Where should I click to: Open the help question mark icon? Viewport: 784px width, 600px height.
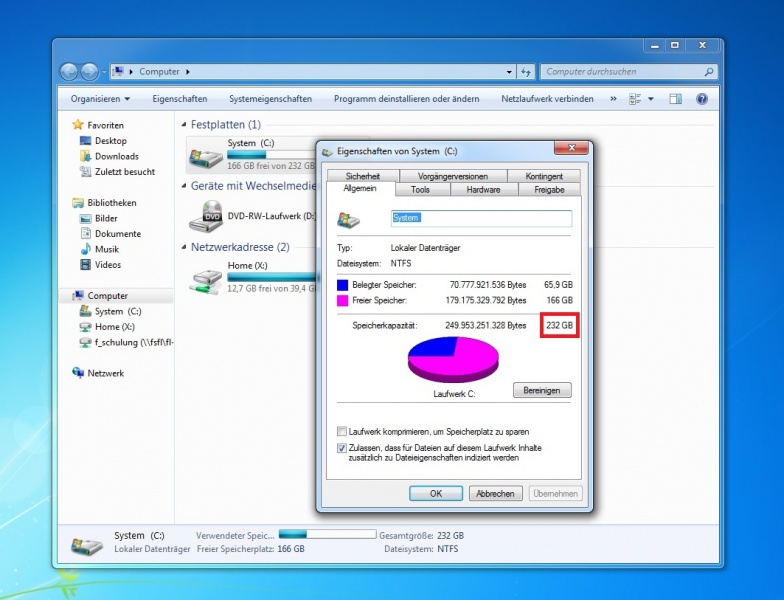tap(702, 99)
